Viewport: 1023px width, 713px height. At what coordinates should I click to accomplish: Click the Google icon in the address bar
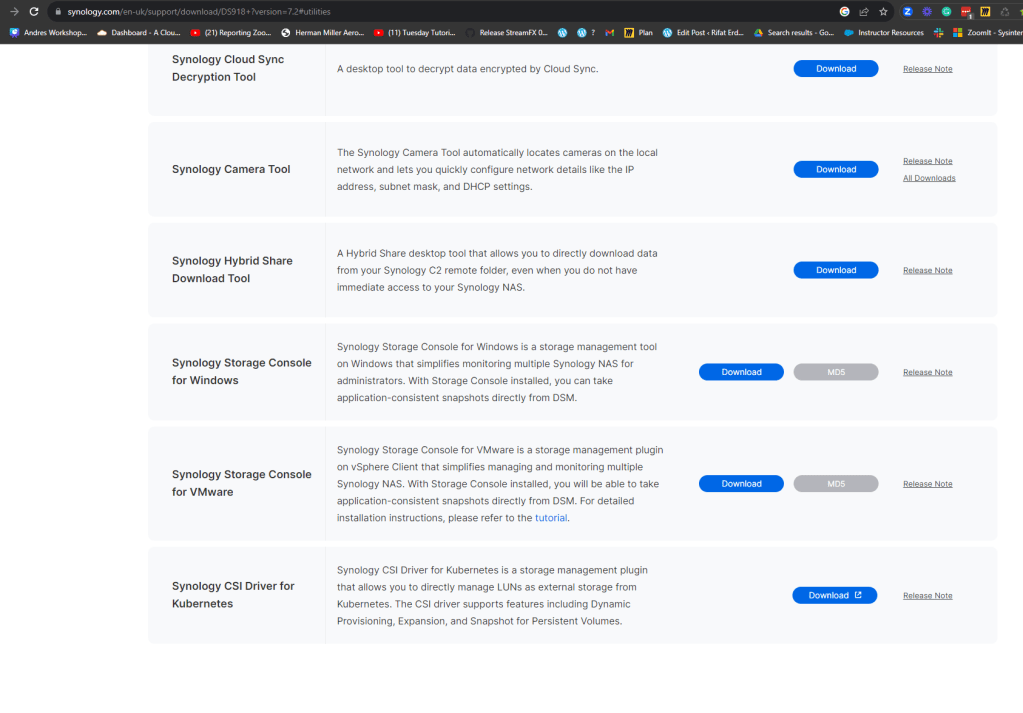pyautogui.click(x=844, y=12)
